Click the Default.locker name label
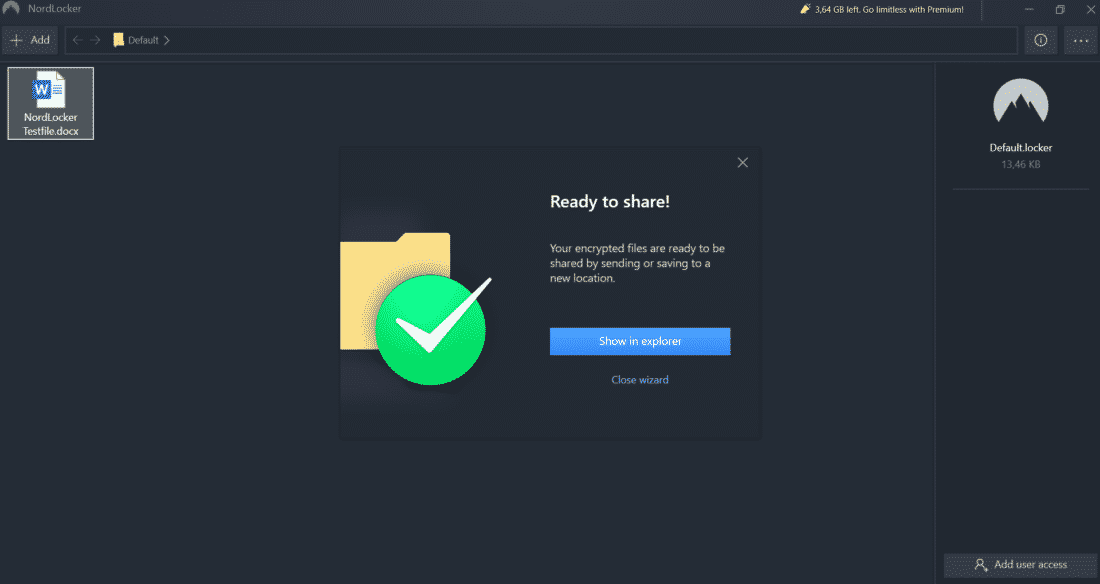The height and width of the screenshot is (584, 1100). pyautogui.click(x=1021, y=147)
